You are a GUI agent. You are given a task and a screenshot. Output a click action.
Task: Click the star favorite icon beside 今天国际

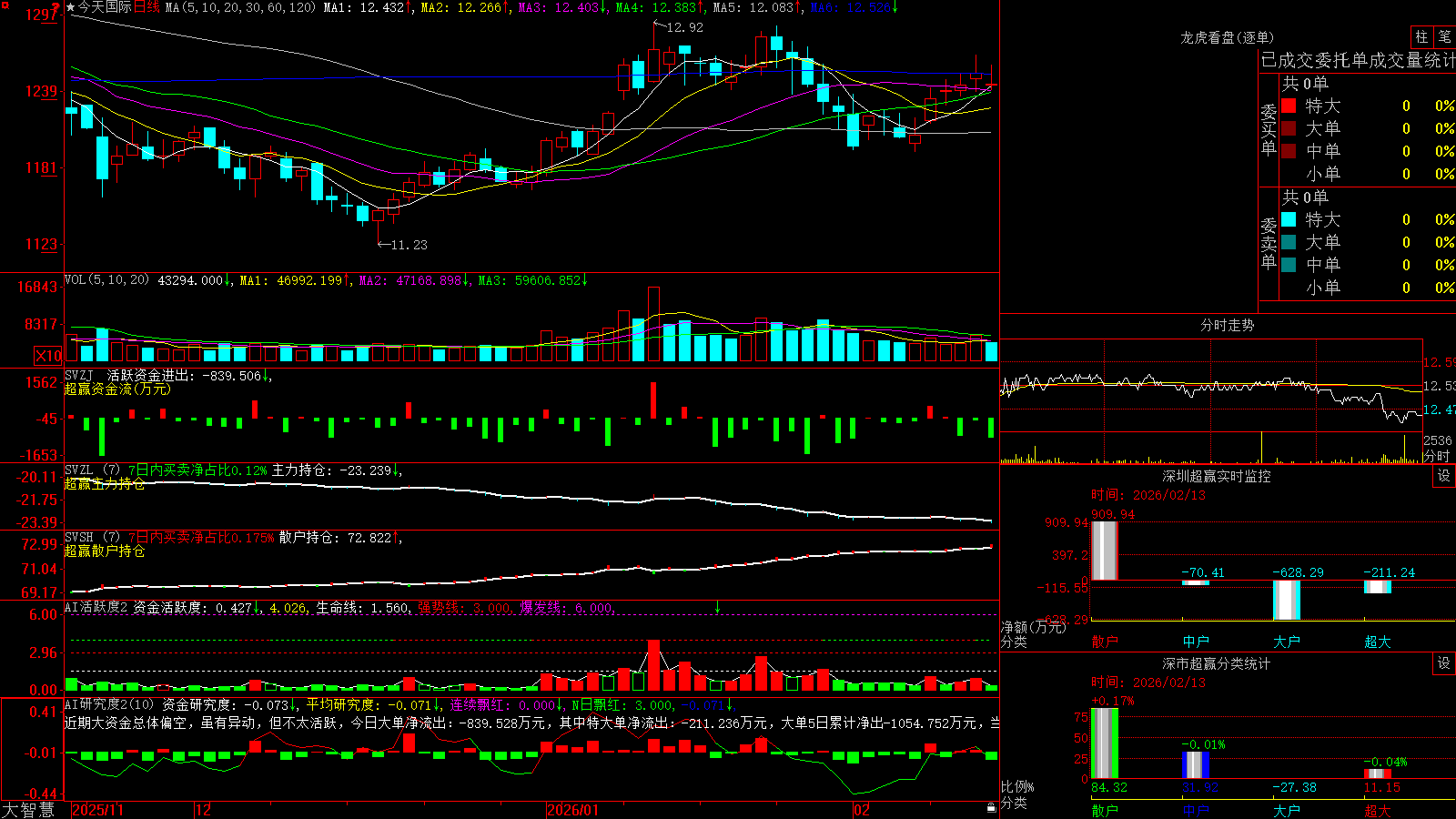pos(71,7)
